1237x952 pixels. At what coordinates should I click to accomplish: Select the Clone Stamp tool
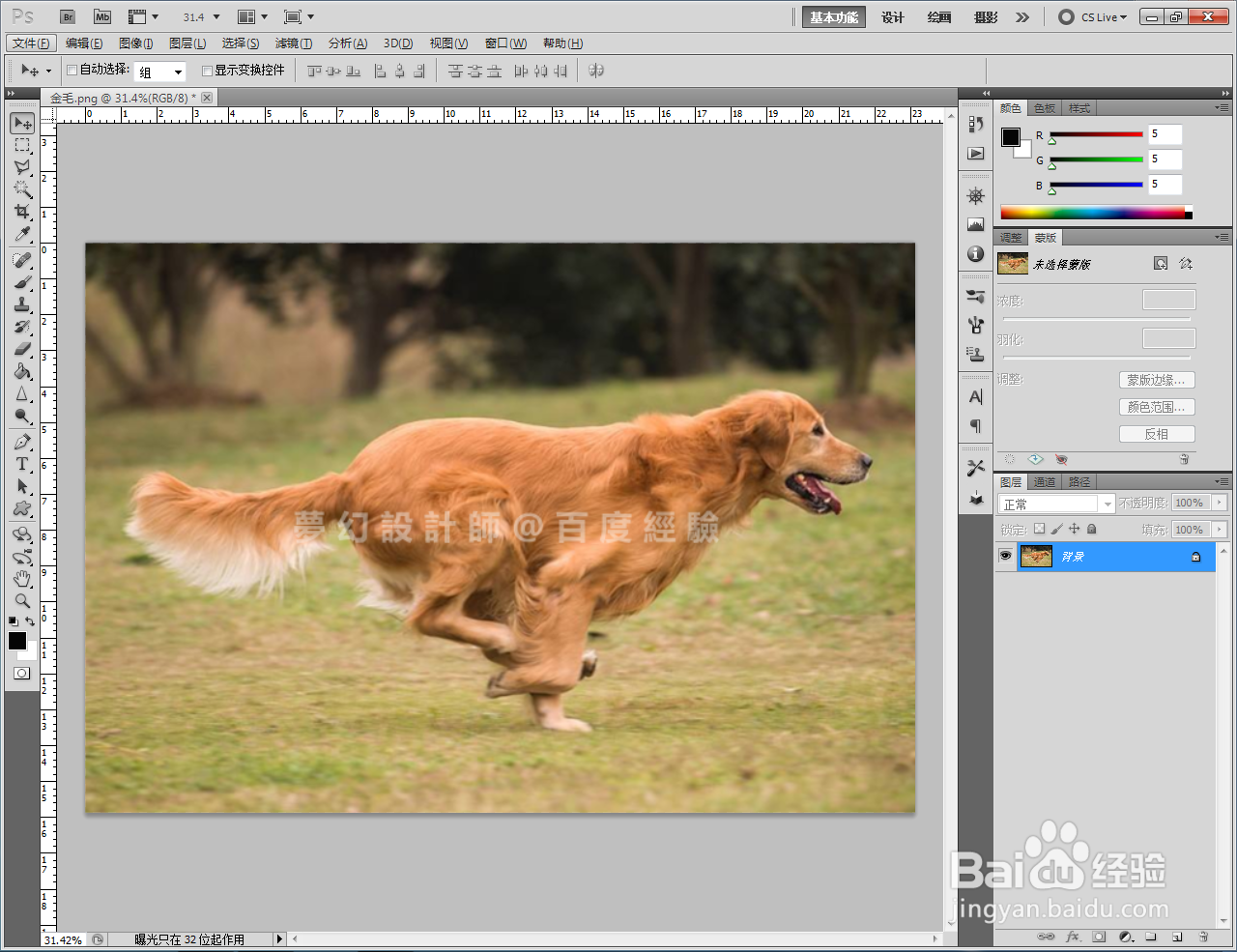click(x=22, y=304)
